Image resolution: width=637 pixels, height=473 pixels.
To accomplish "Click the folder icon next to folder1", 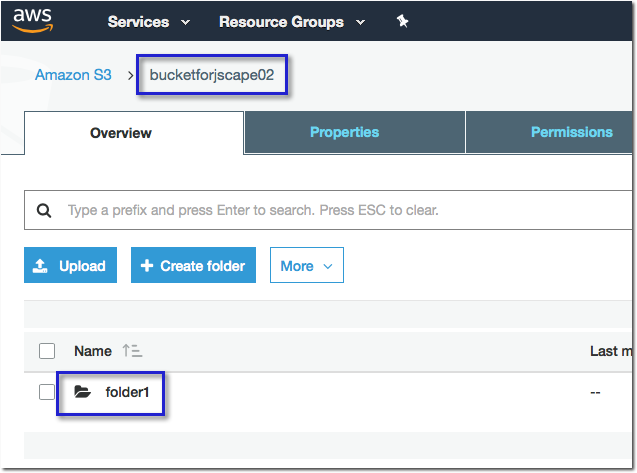I will 82,392.
